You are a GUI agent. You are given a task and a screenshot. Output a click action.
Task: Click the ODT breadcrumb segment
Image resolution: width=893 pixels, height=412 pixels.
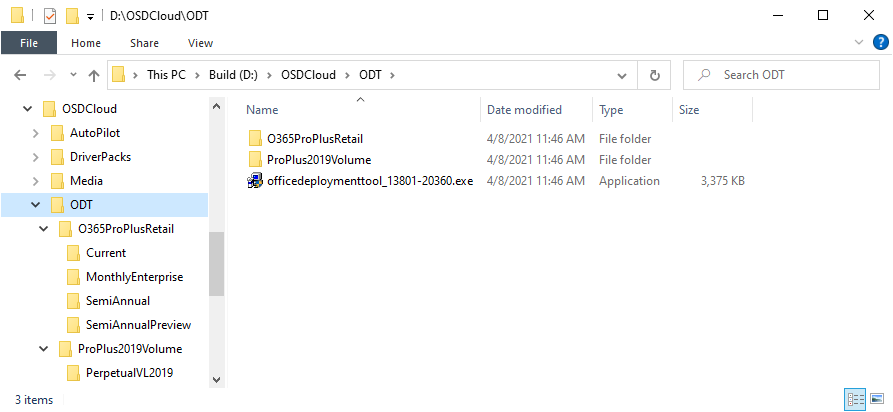click(x=370, y=75)
